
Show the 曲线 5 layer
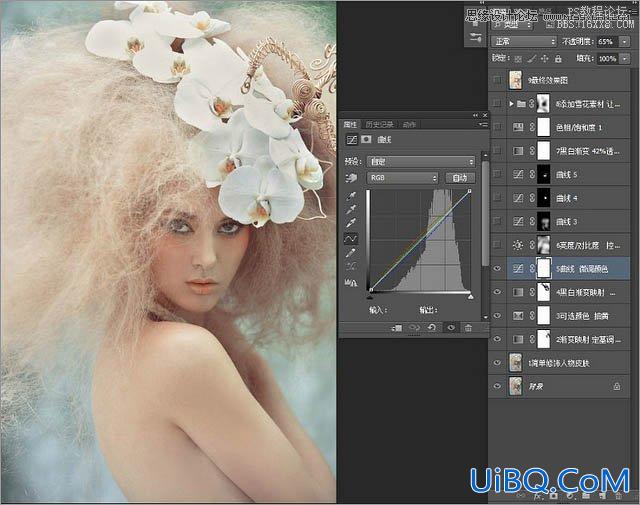497,174
